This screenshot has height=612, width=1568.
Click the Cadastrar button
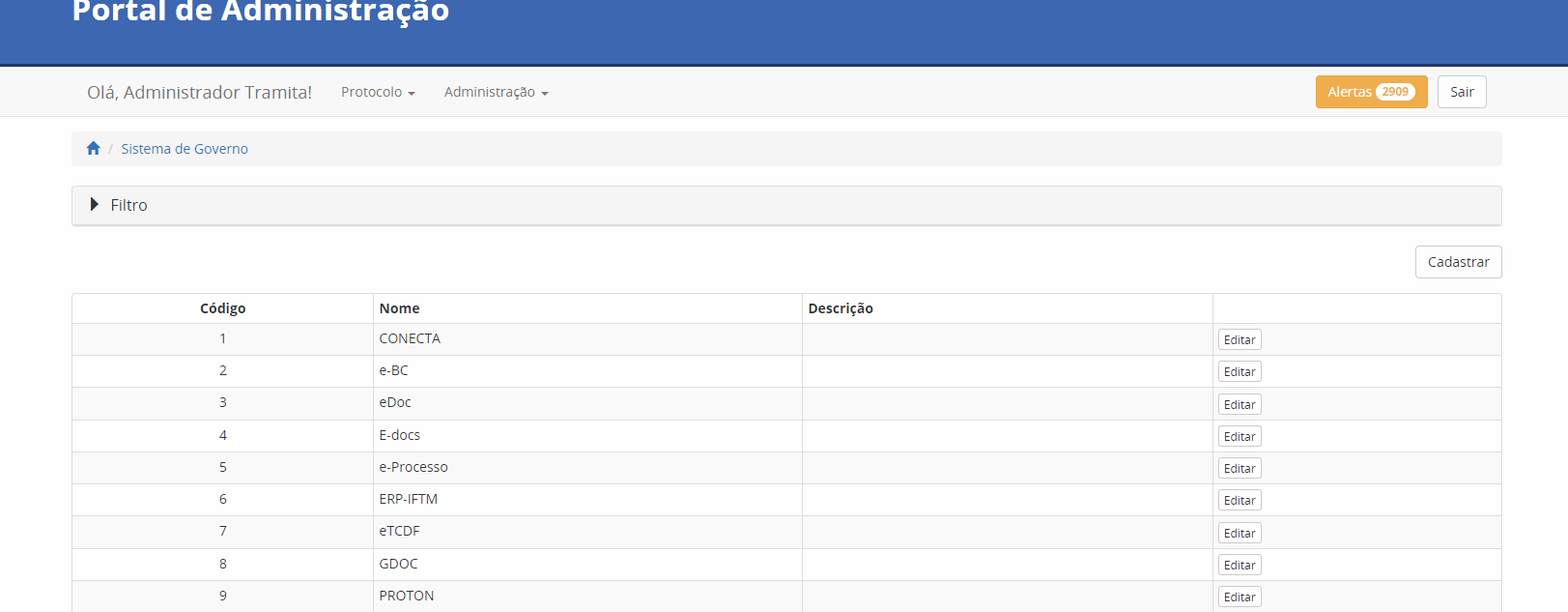pos(1458,262)
